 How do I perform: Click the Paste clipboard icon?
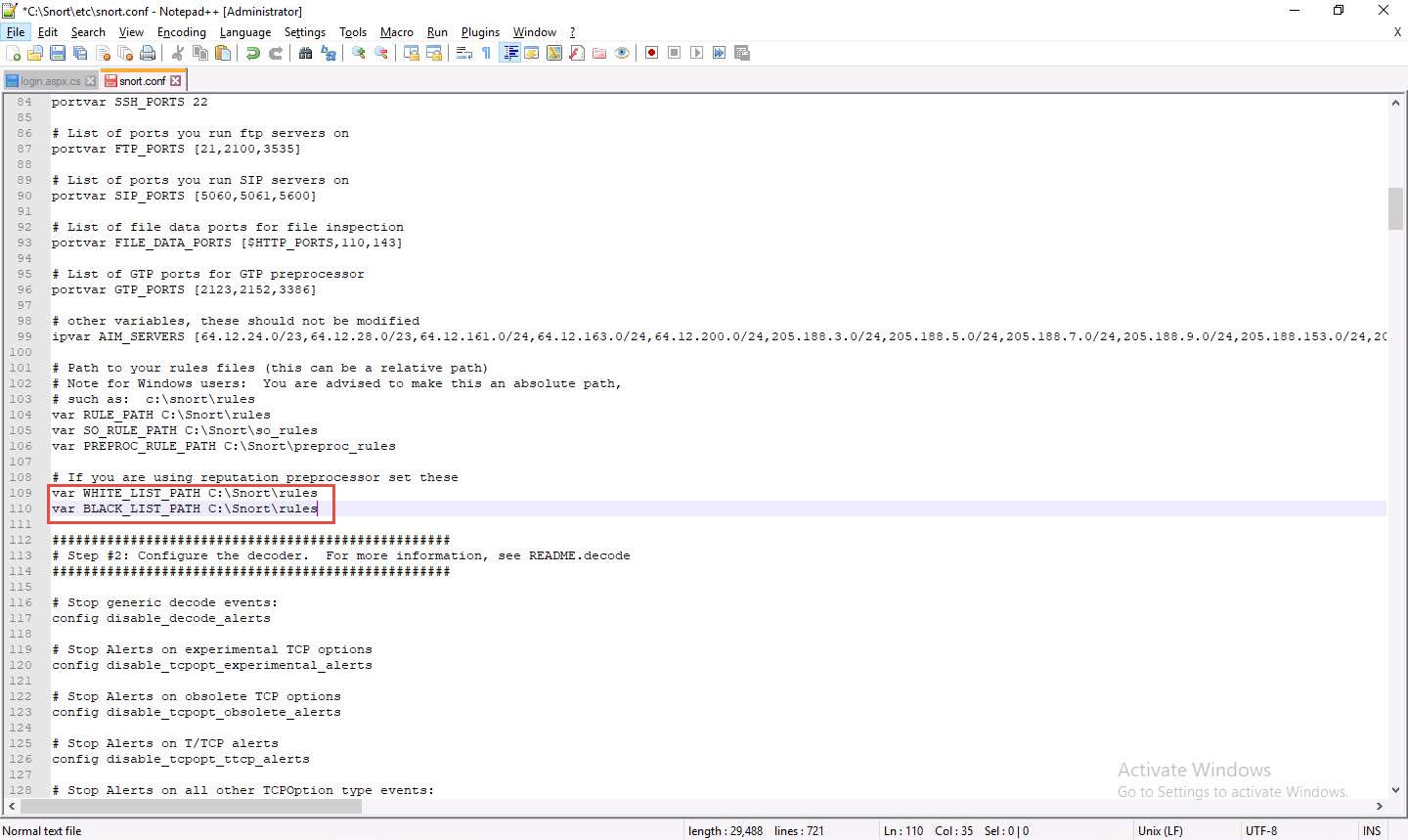[223, 53]
